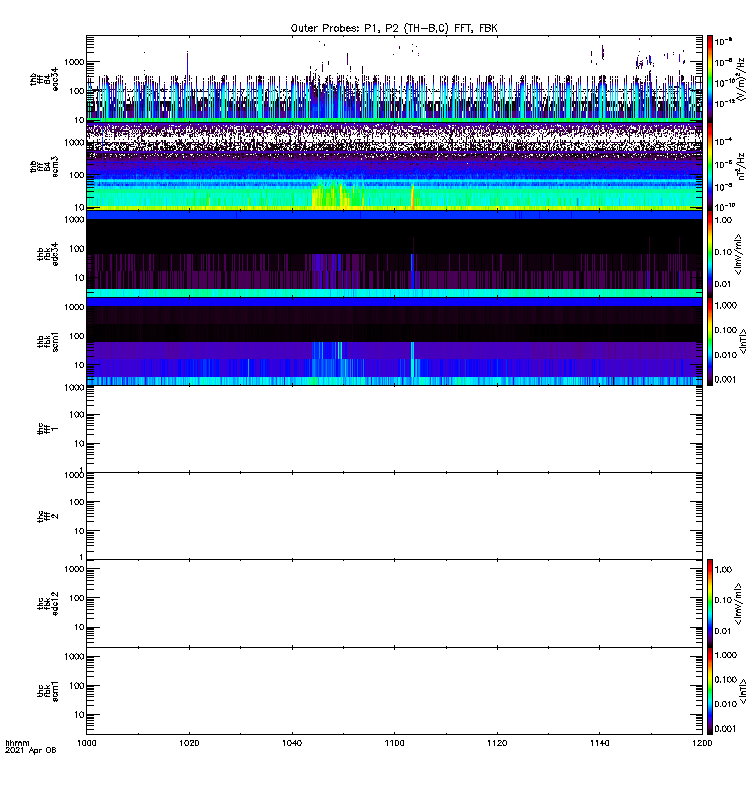Click the thb fbk scm1 <|nT|> color bar
Image resolution: width=750 pixels, height=800 pixels.
tap(710, 341)
